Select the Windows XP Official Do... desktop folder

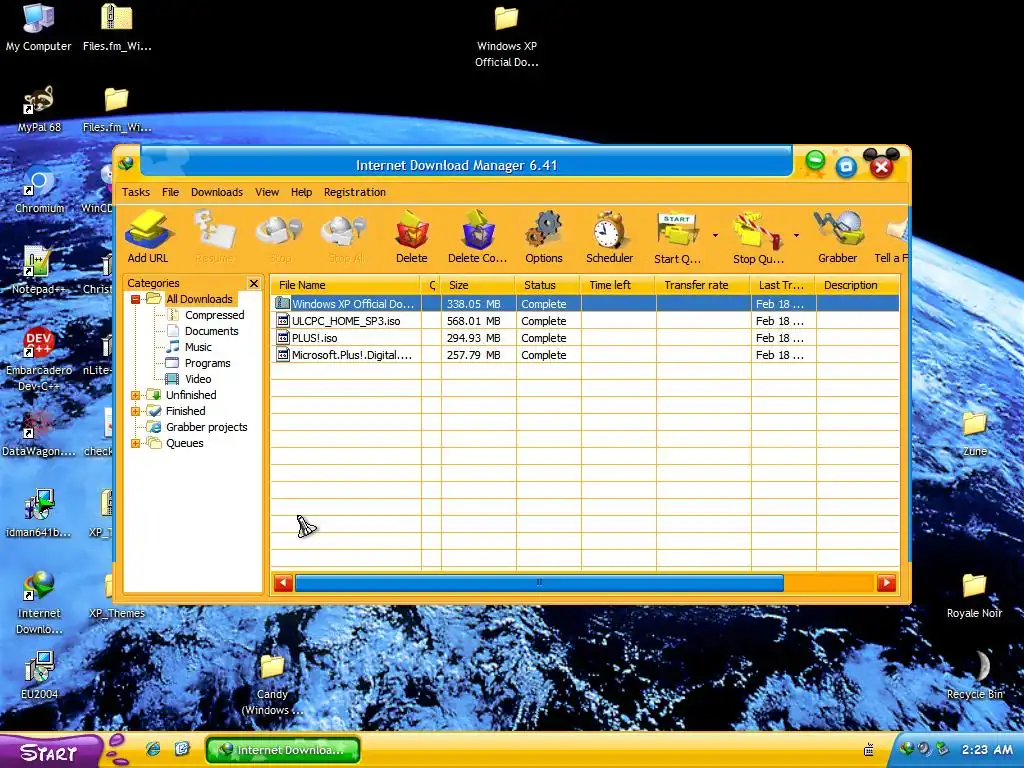click(507, 36)
